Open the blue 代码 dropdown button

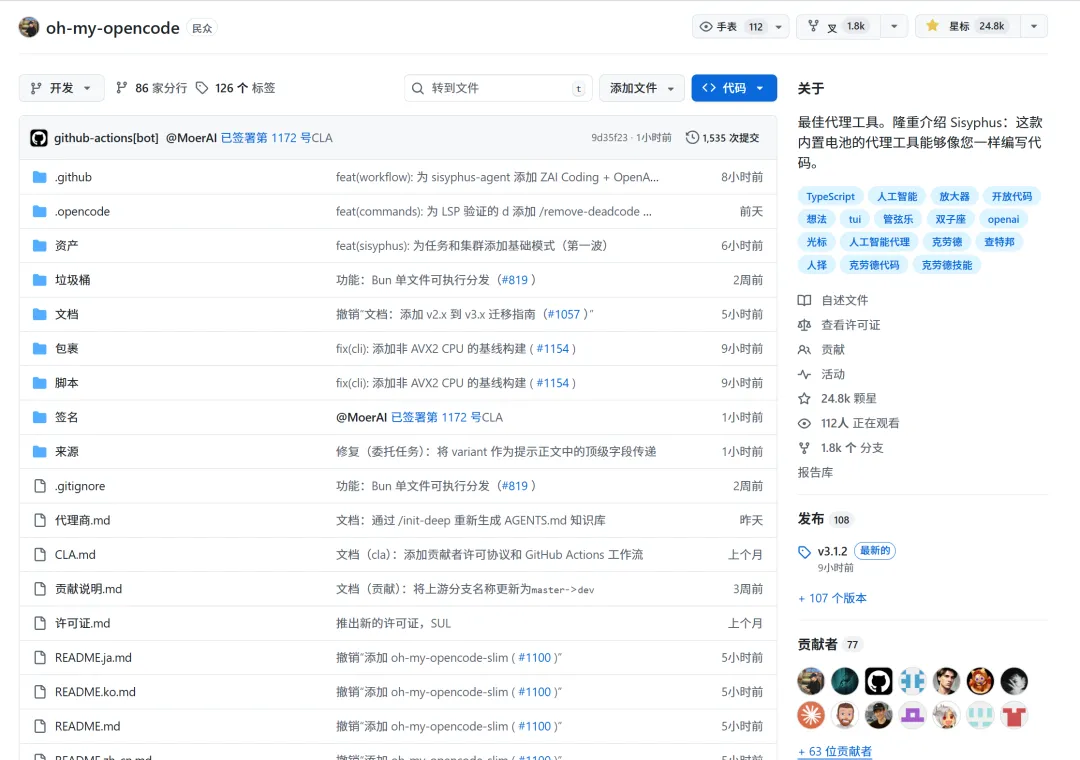point(734,88)
